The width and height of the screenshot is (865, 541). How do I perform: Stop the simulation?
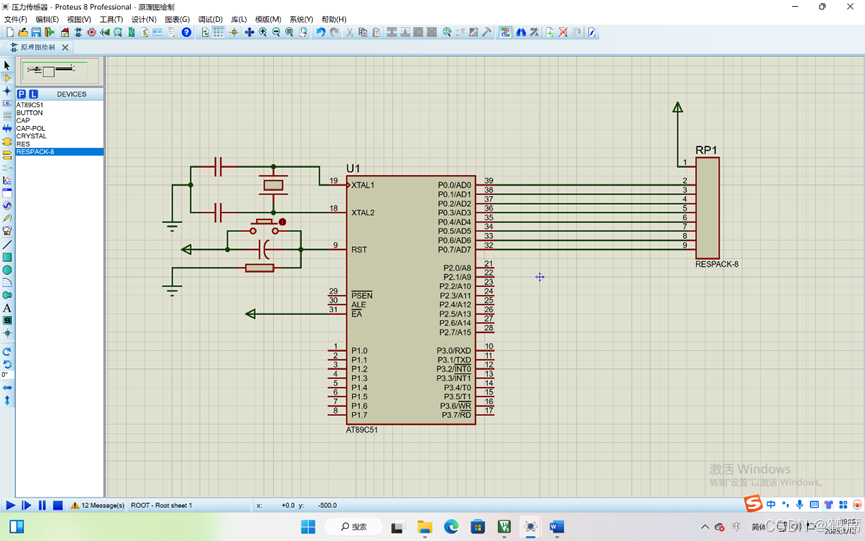click(x=57, y=505)
